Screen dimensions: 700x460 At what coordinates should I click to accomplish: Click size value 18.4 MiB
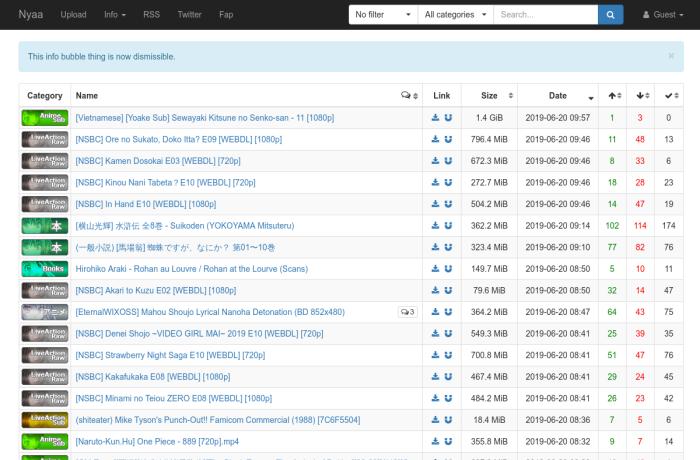(x=489, y=420)
